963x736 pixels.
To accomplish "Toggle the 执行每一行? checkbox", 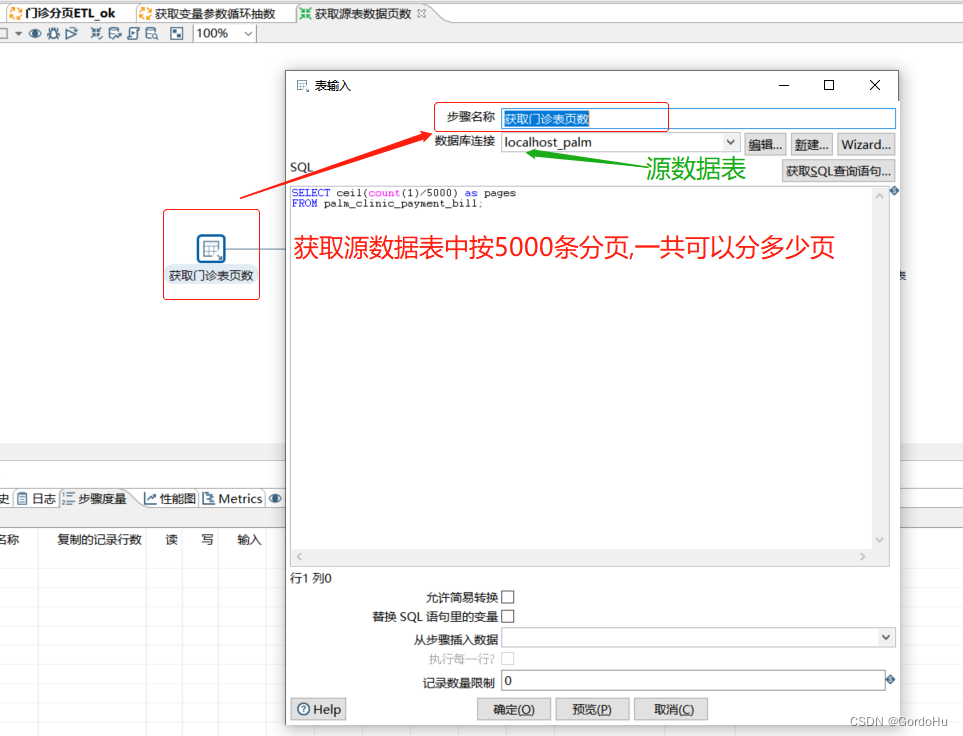I will [x=508, y=659].
